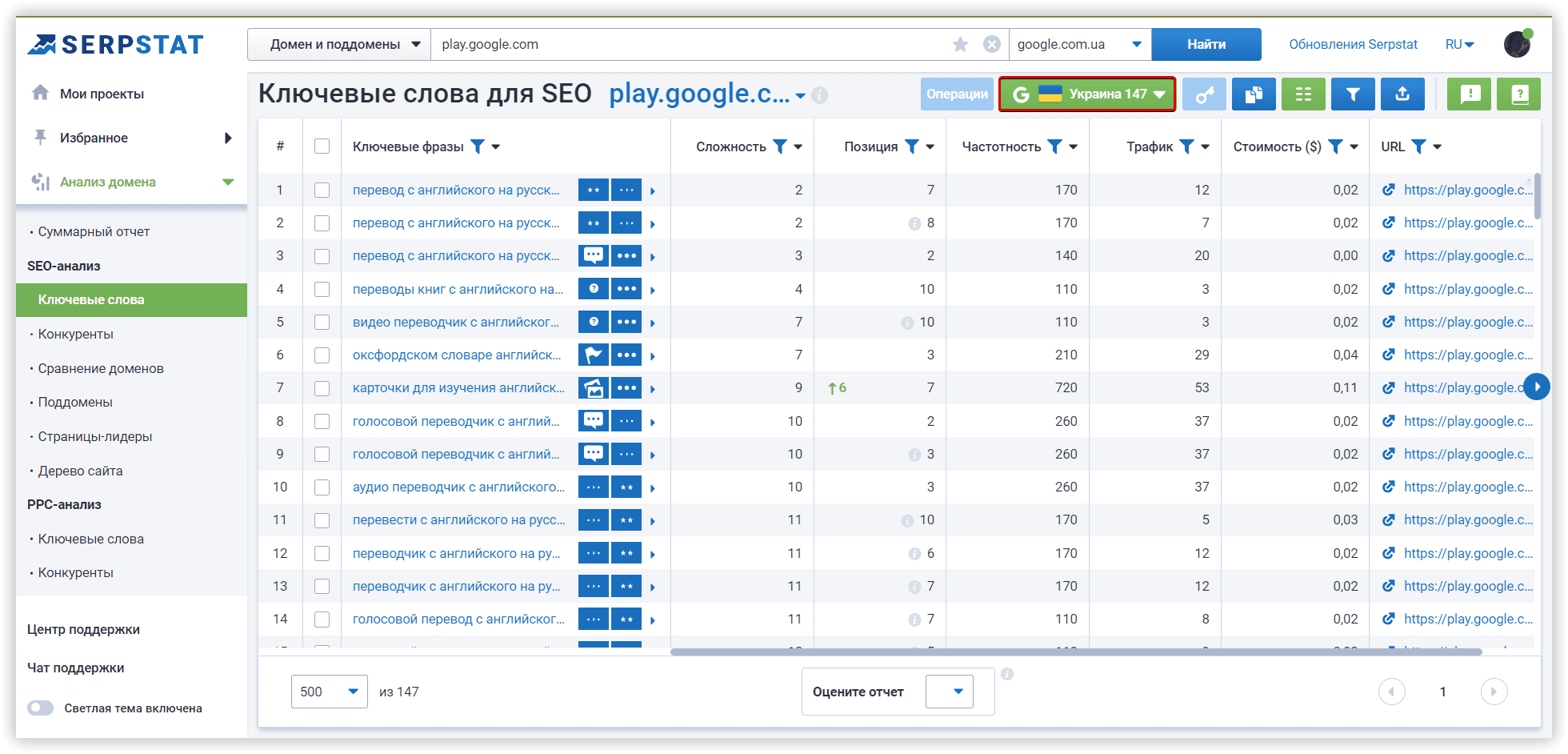This screenshot has height=754, width=1568.
Task: Filter the Ключевые фразы column
Action: pos(478,146)
